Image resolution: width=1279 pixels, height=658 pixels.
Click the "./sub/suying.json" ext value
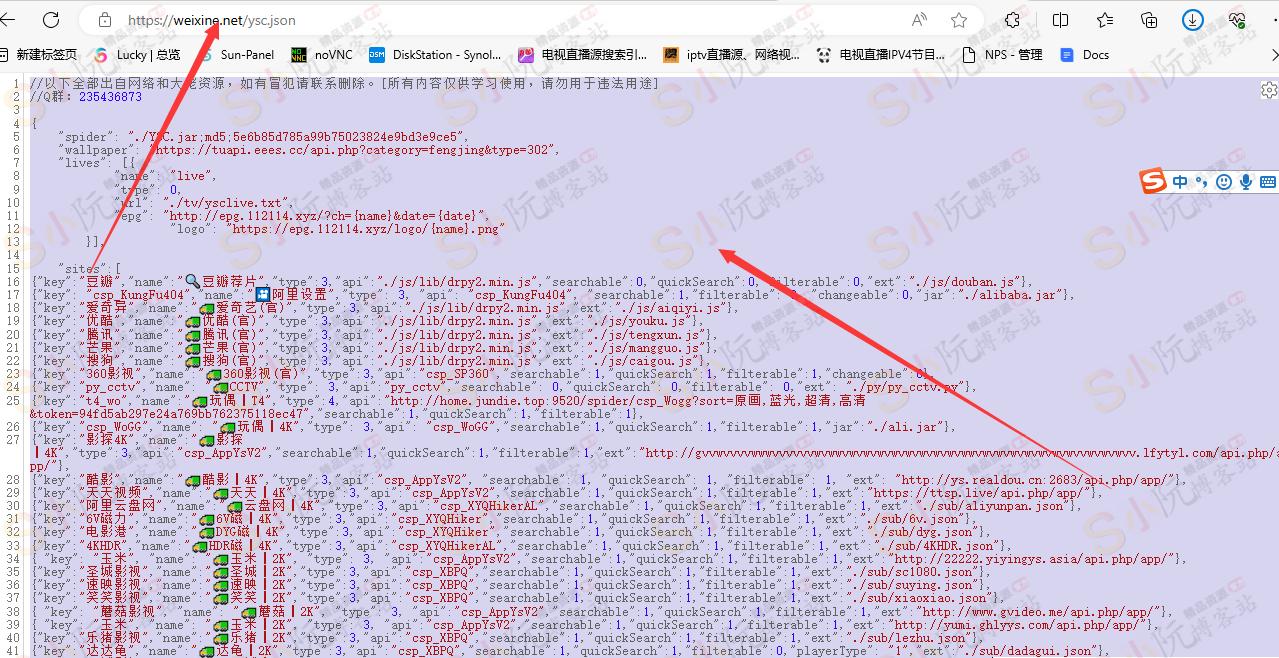[x=913, y=585]
